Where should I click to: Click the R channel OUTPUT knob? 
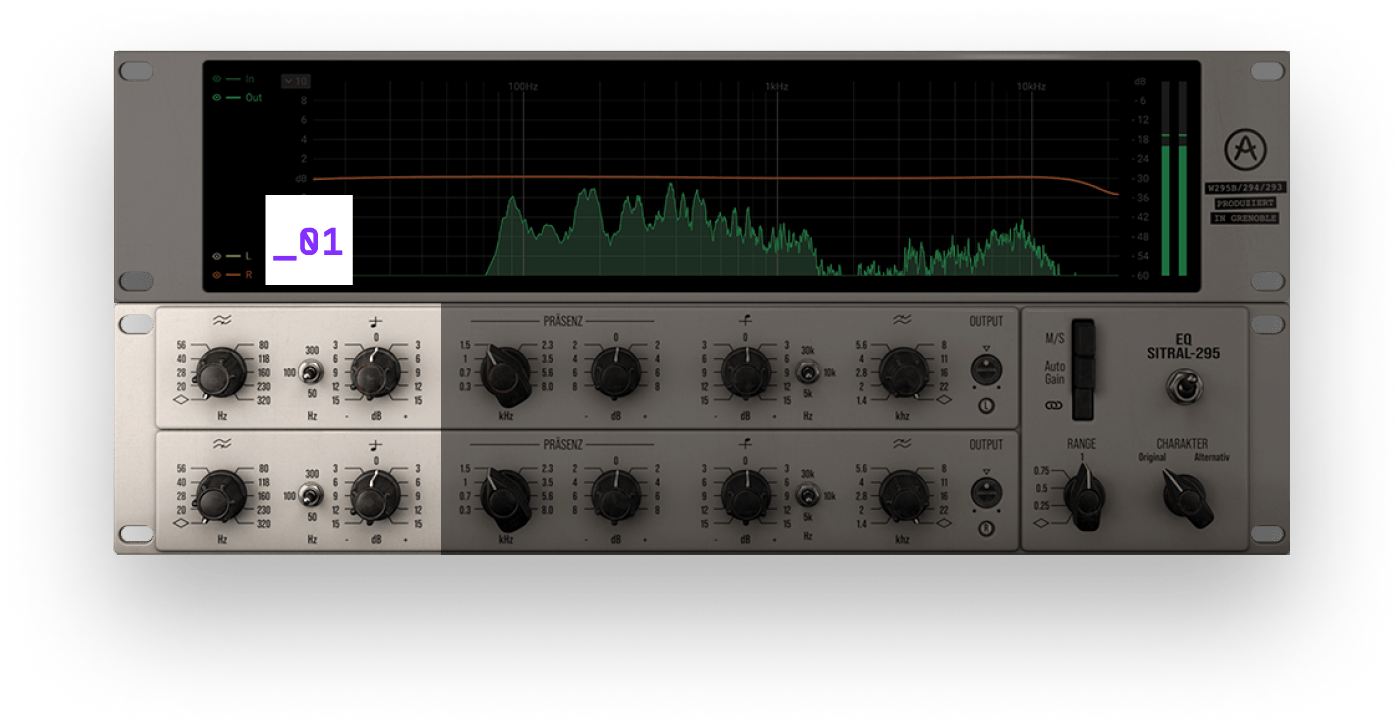coord(986,493)
